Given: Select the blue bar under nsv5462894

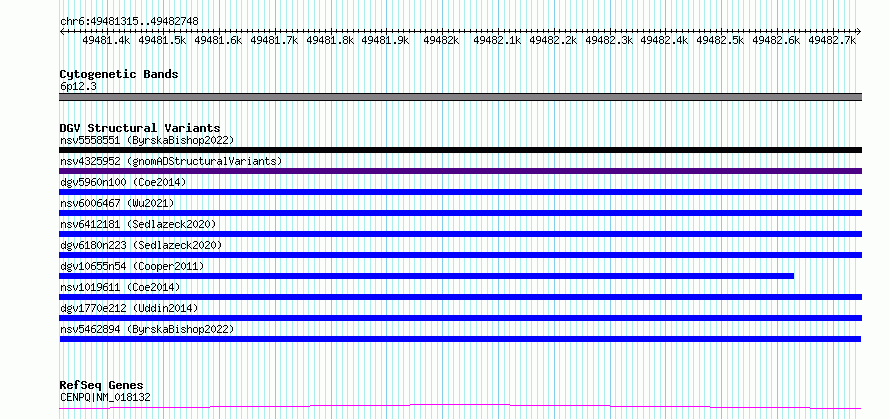Looking at the screenshot, I should coord(460,339).
